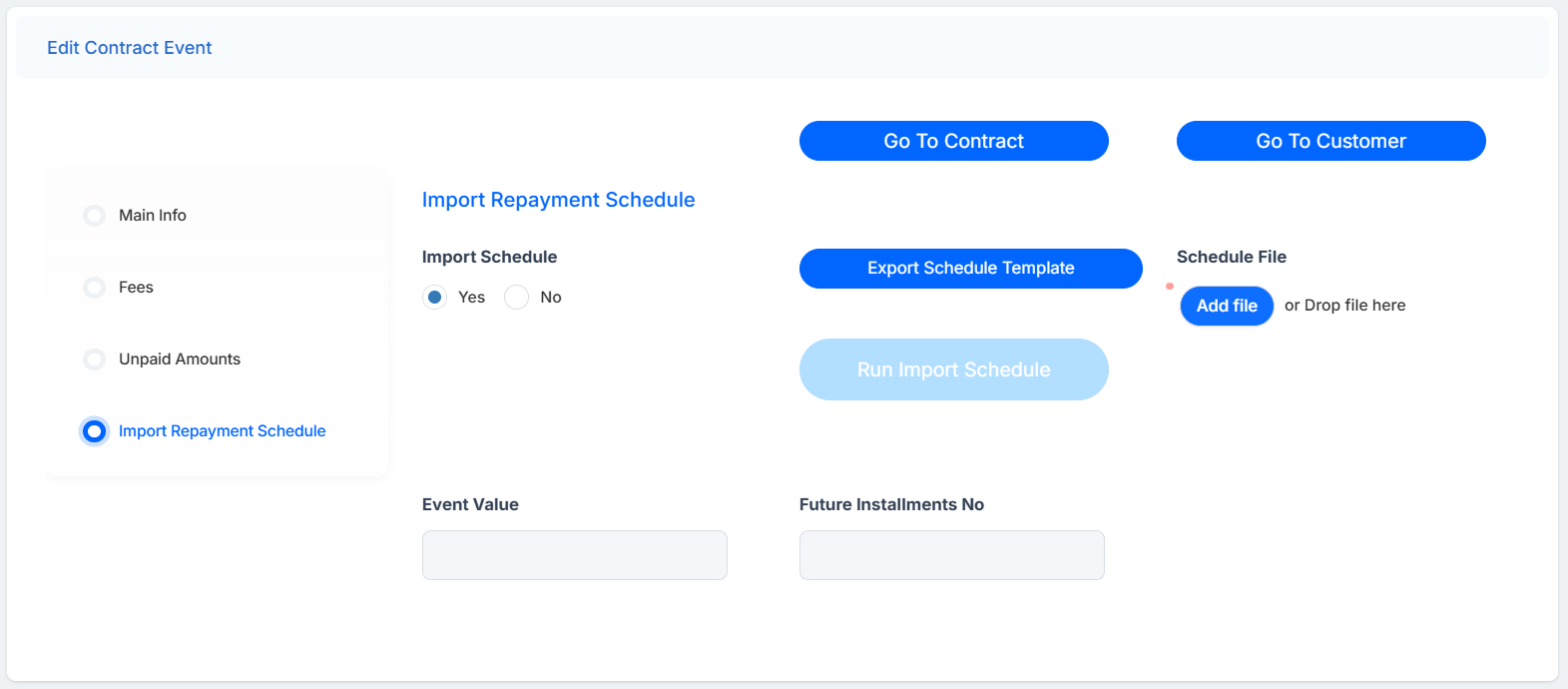Viewport: 1568px width, 689px height.
Task: Click the 'or Drop file here' area
Action: [x=1344, y=306]
